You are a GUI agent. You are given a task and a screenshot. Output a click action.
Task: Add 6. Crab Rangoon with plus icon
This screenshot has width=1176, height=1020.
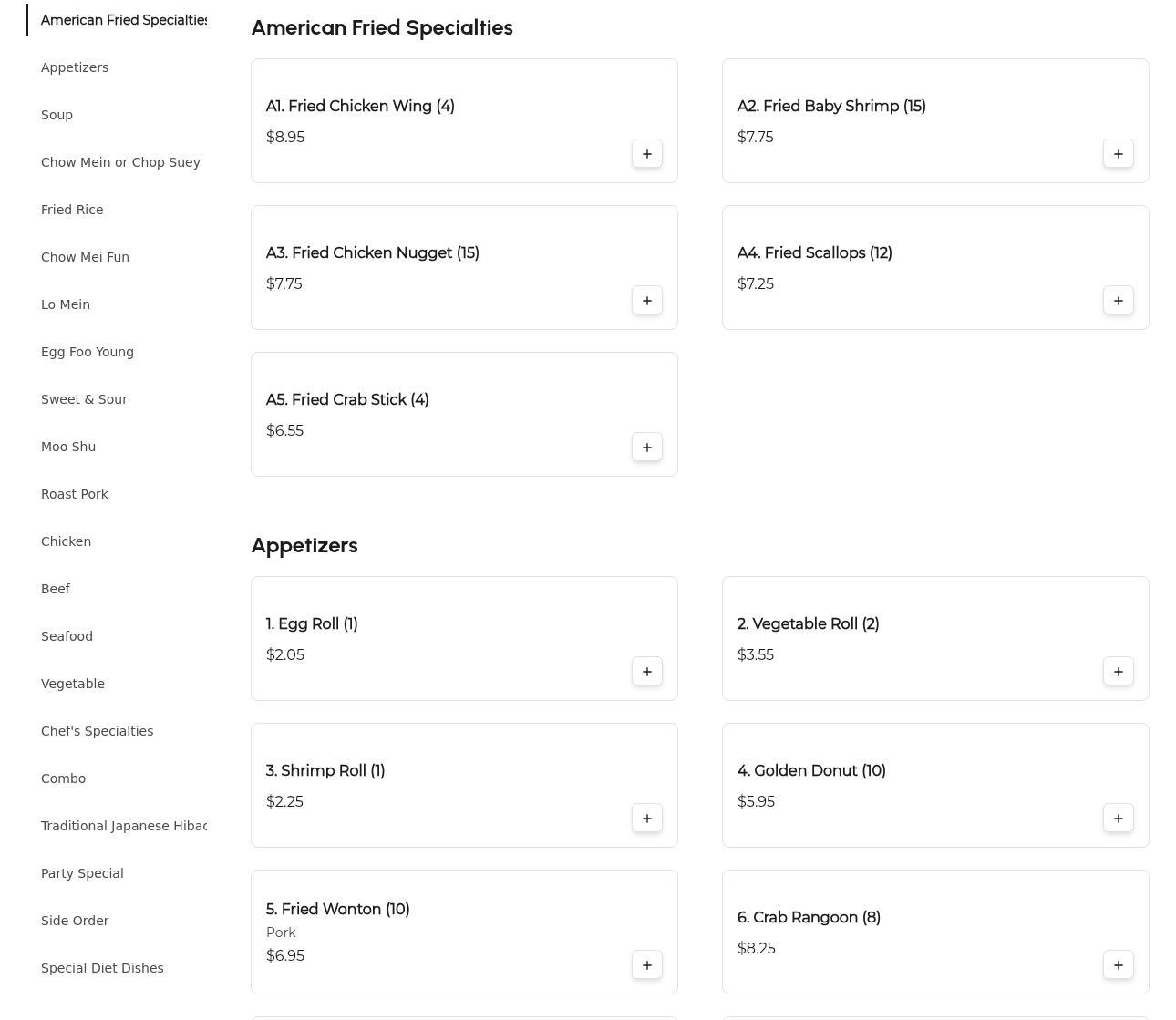click(1118, 965)
